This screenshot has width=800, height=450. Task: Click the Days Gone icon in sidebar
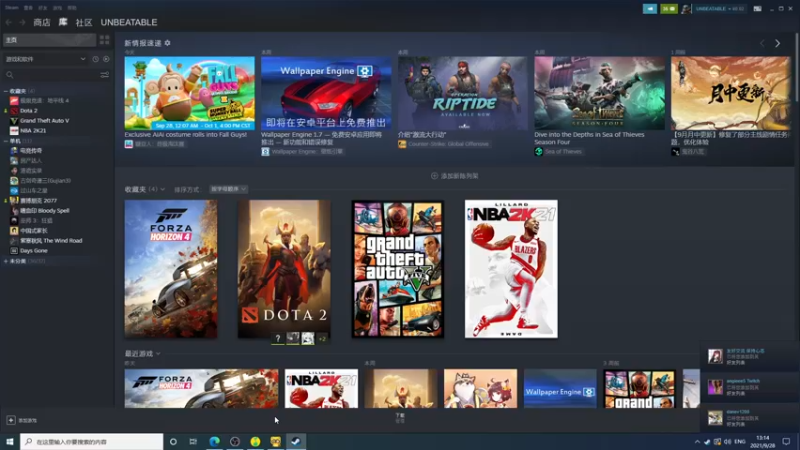point(14,251)
